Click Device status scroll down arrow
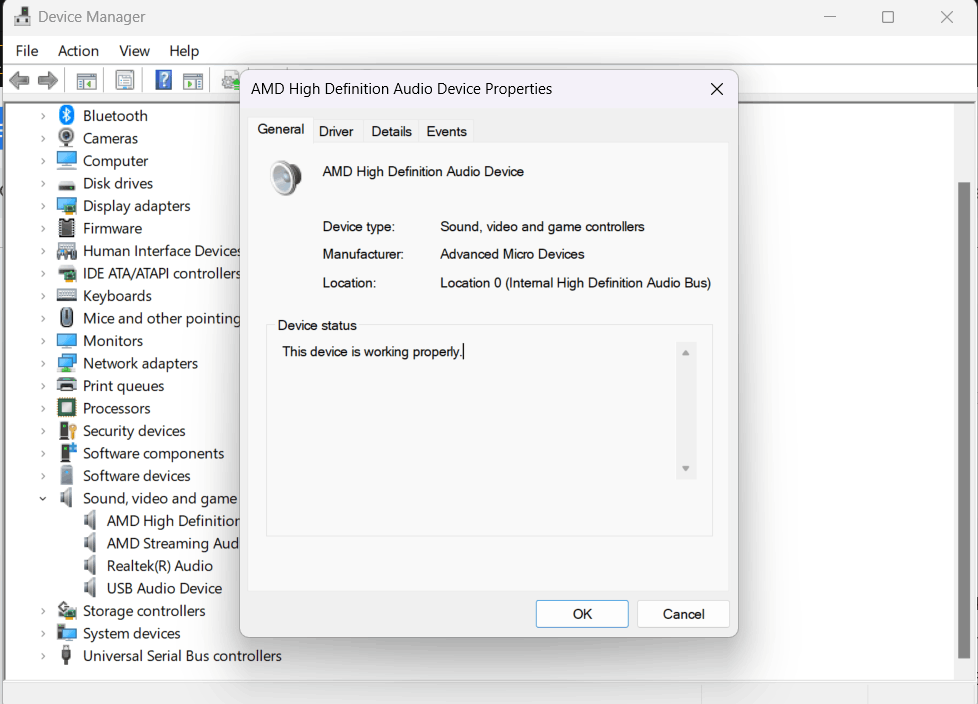978x704 pixels. pyautogui.click(x=685, y=468)
